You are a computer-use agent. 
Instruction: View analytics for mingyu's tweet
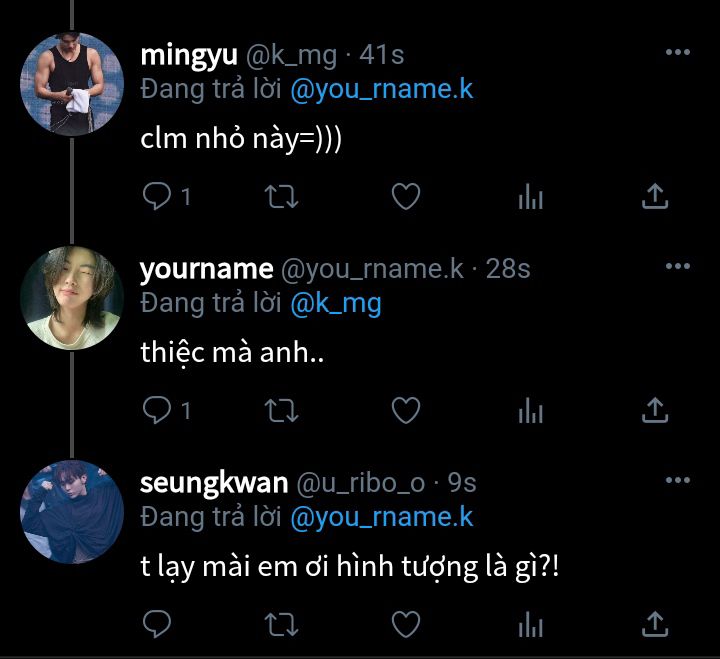530,197
